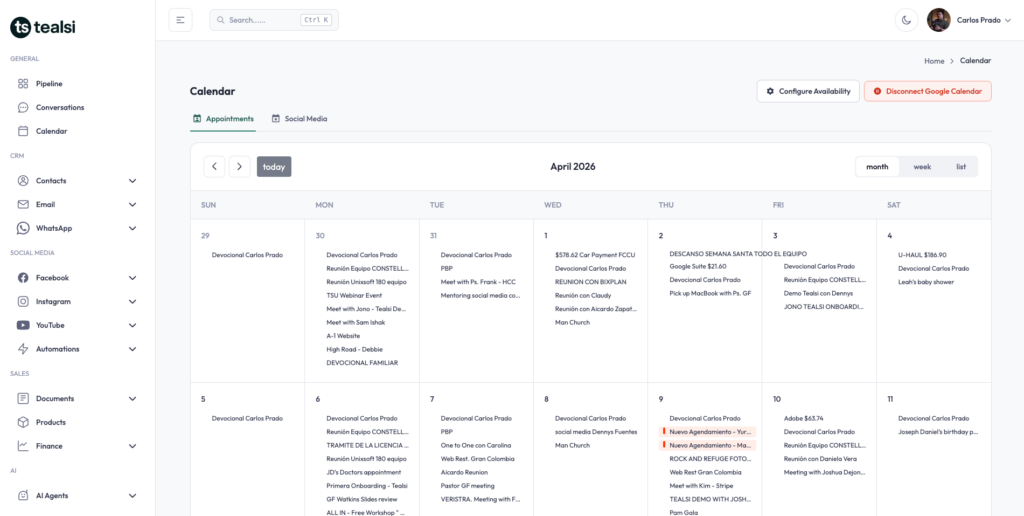The image size is (1024, 516).
Task: Click Configure Availability button
Action: (808, 91)
